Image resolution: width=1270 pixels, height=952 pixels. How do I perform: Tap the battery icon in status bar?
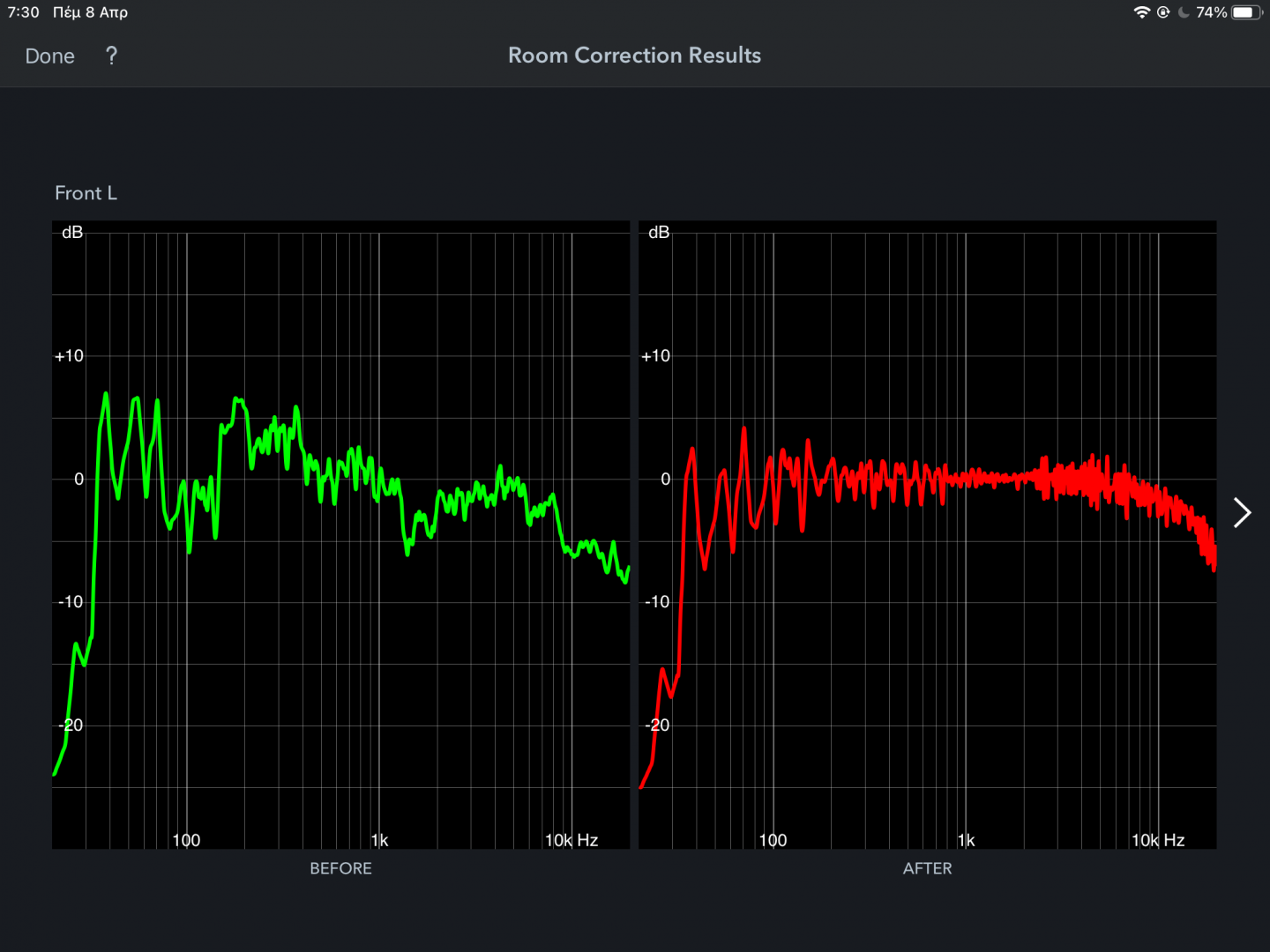pos(1246,12)
